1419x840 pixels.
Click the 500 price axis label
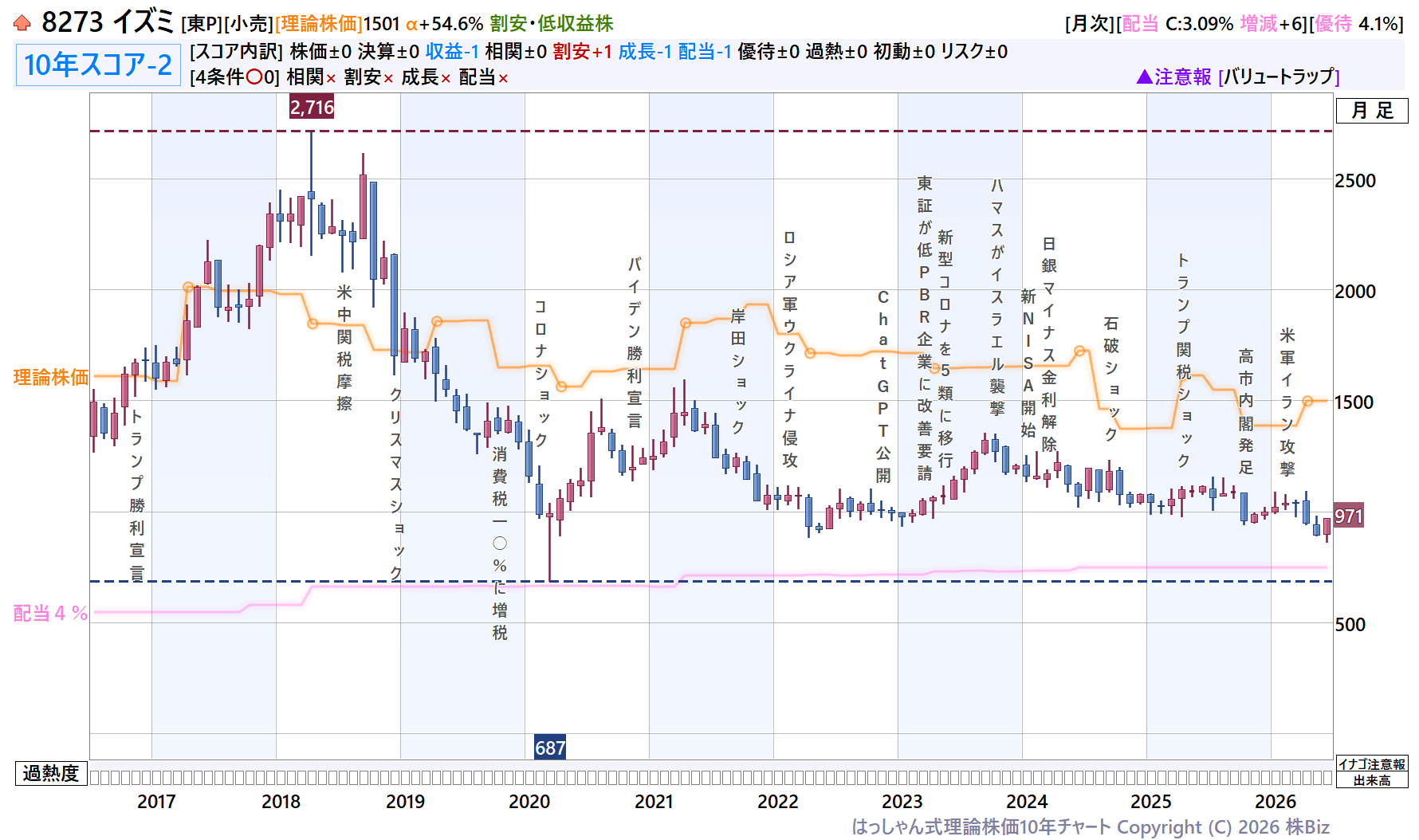(x=1350, y=625)
